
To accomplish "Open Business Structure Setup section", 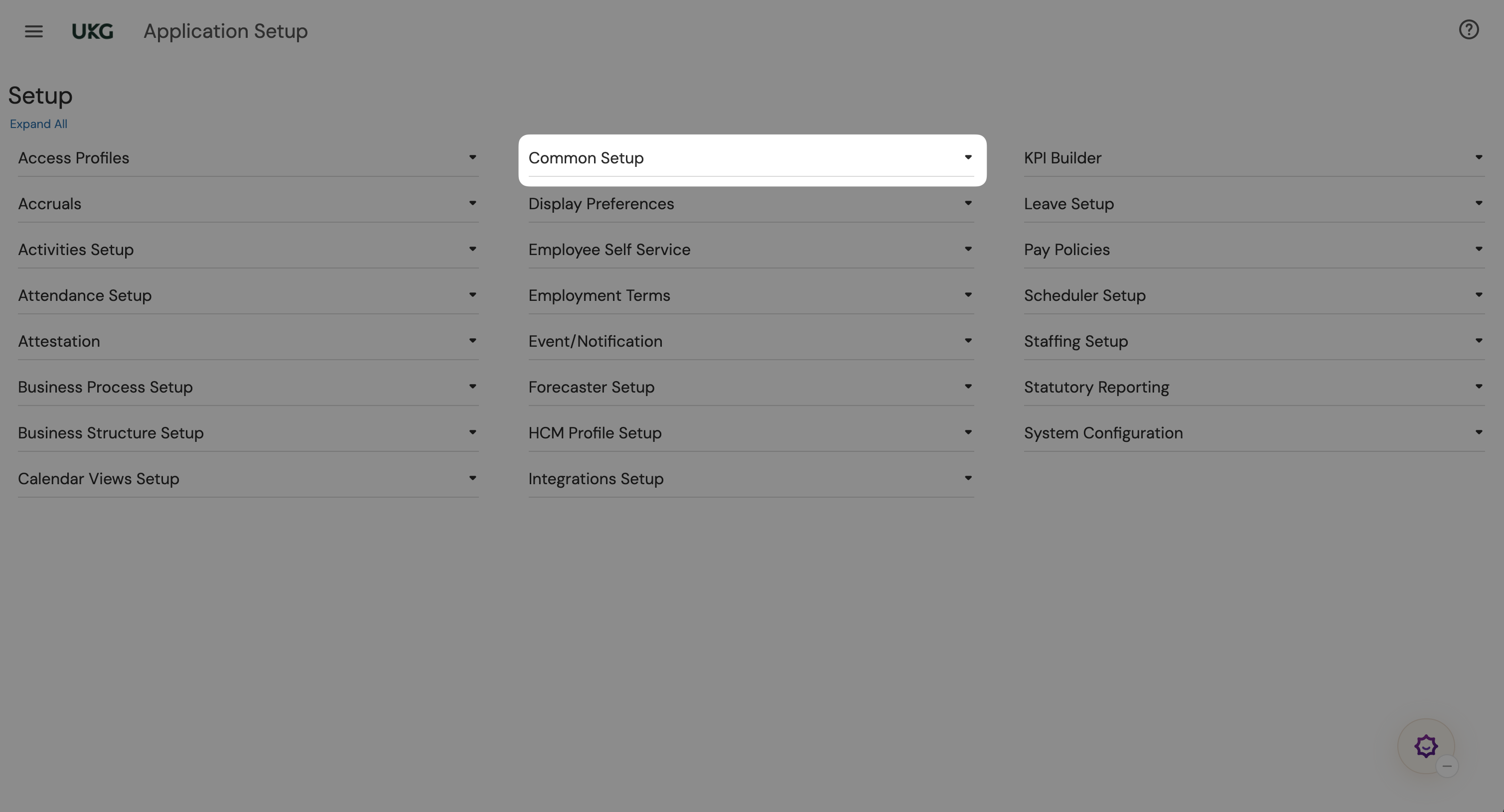I will click(110, 433).
